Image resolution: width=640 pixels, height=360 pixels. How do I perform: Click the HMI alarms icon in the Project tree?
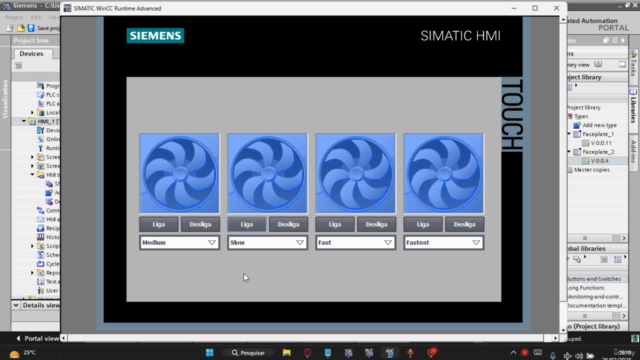[40, 219]
